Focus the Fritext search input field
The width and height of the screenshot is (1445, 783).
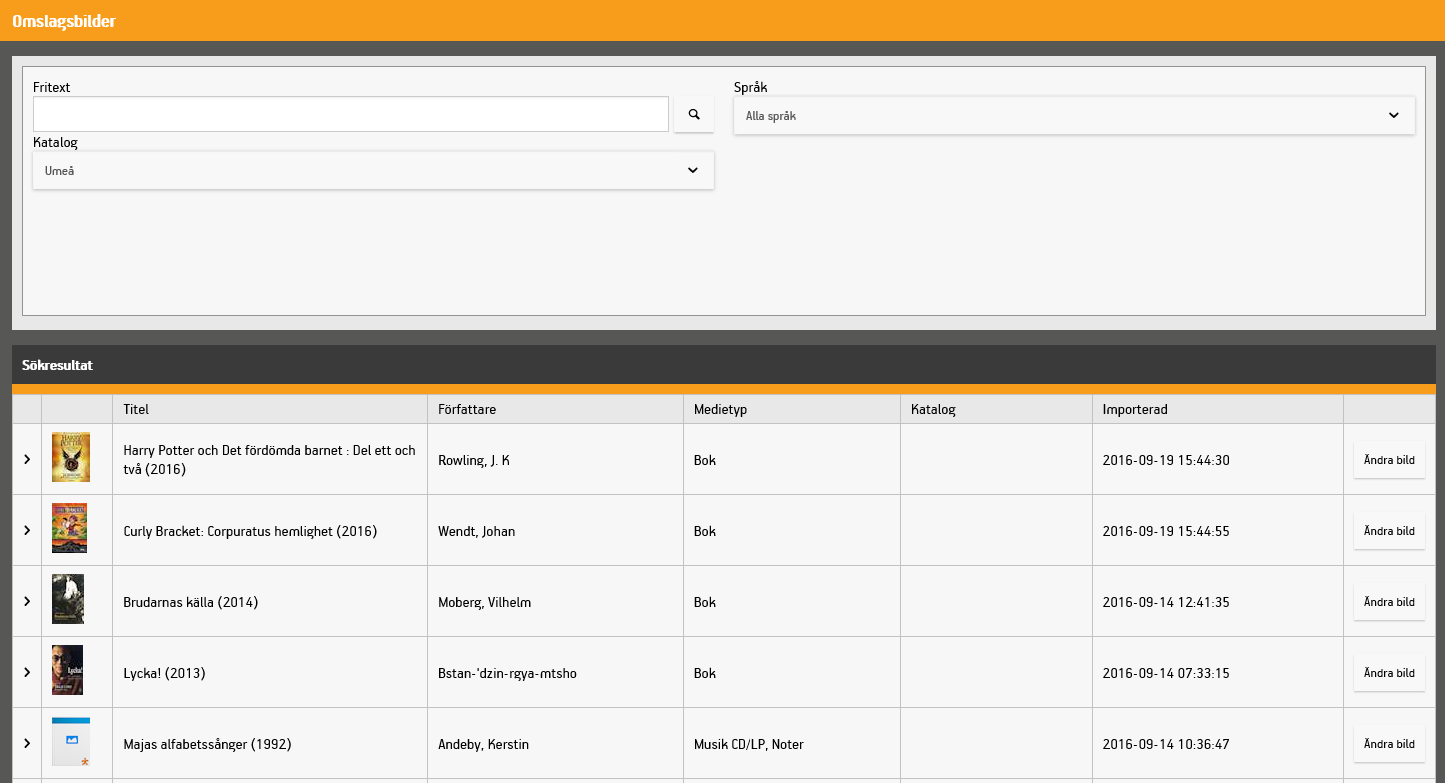pyautogui.click(x=351, y=114)
